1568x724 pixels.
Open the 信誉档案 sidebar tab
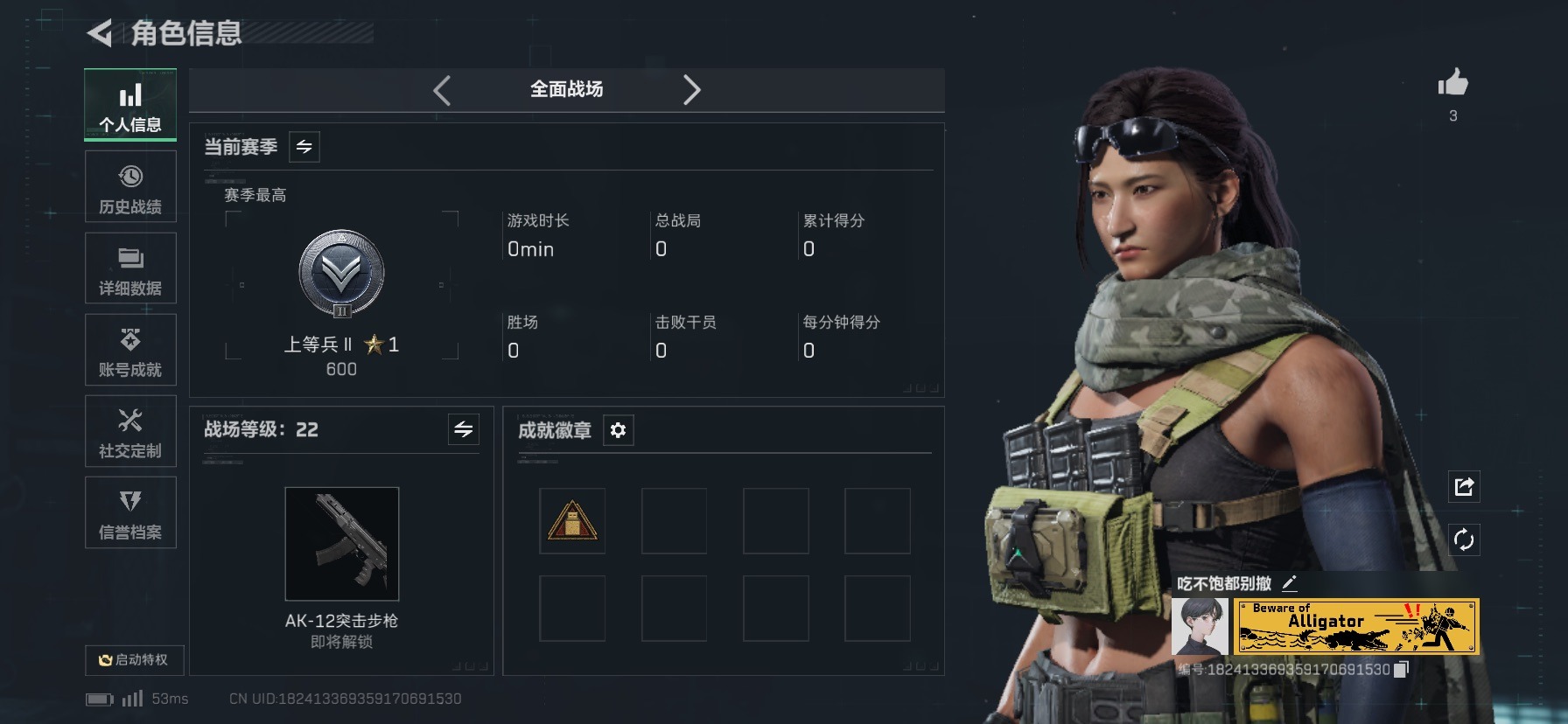click(x=130, y=512)
